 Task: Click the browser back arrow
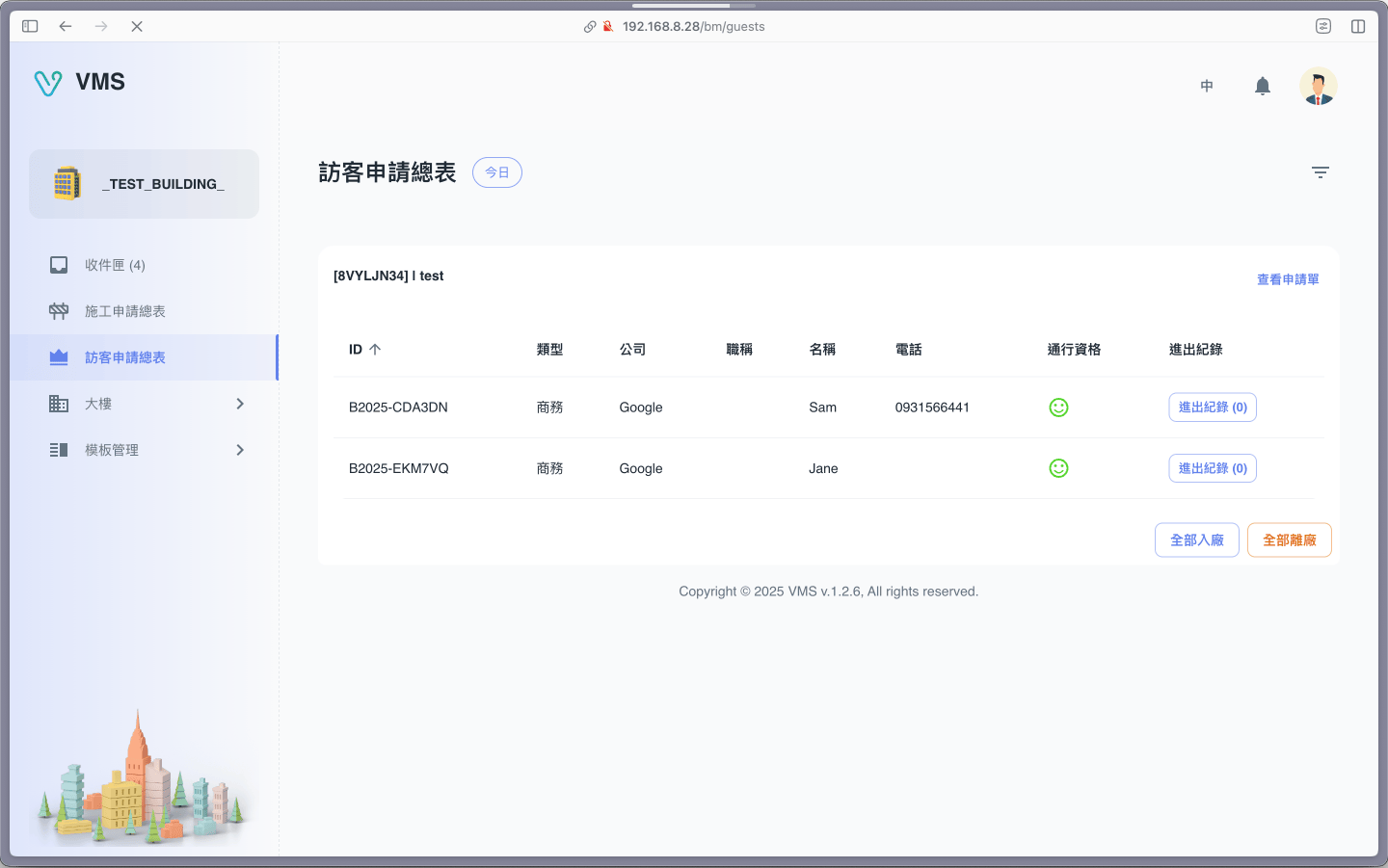(x=66, y=26)
